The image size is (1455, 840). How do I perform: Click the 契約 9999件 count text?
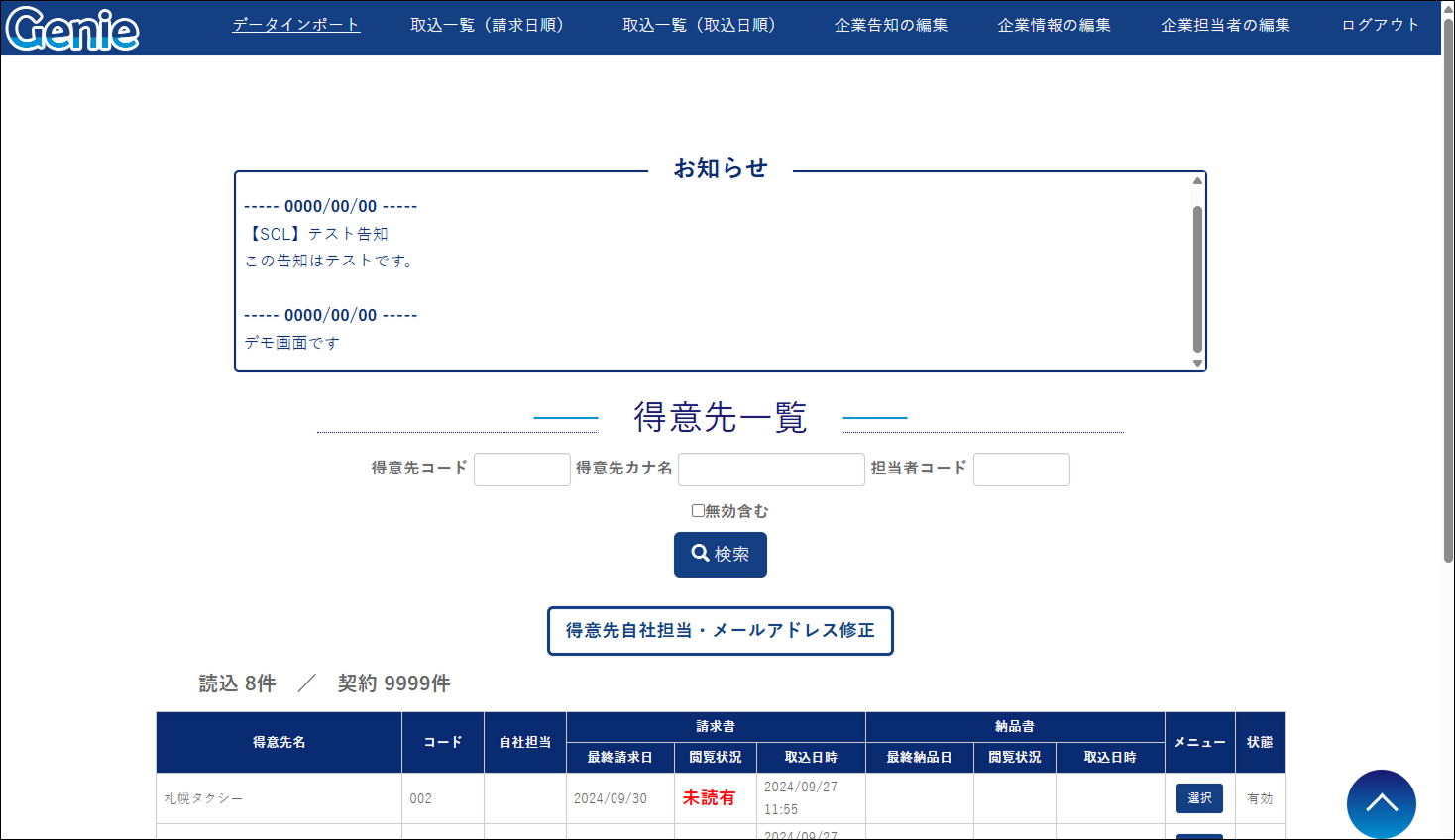point(393,683)
